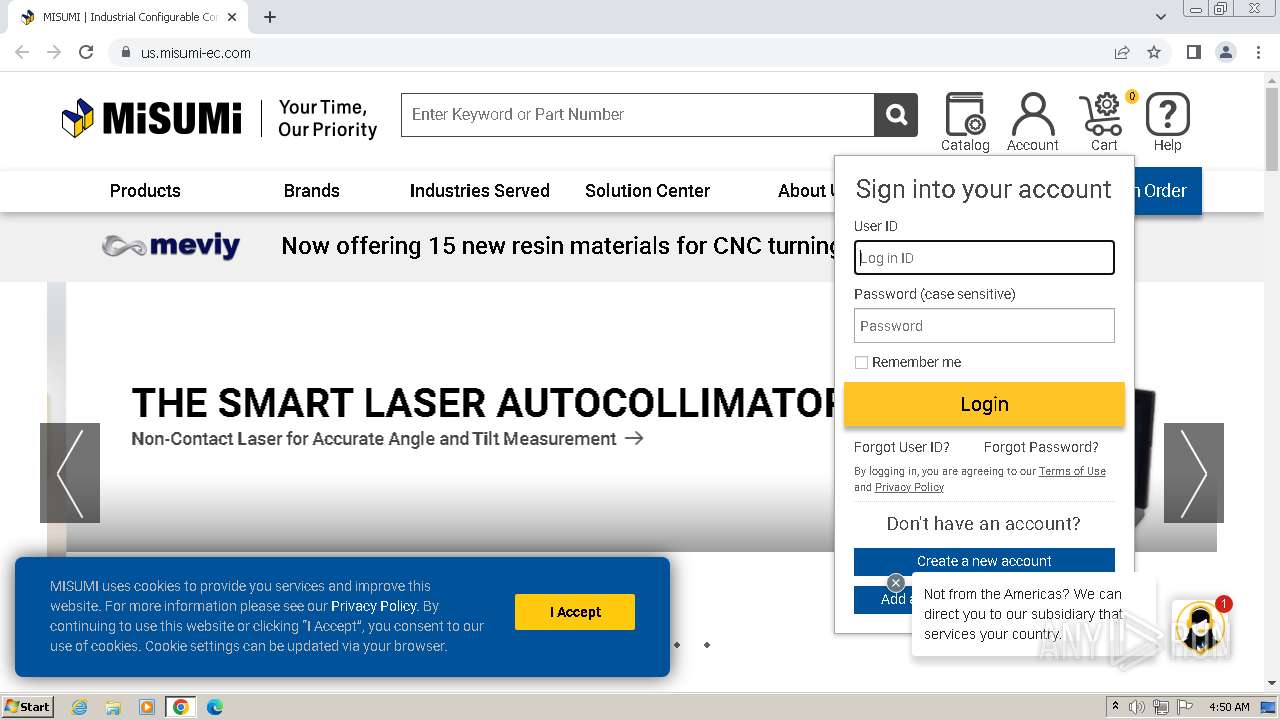The height and width of the screenshot is (720, 1280).
Task: Click the Password input field
Action: click(x=984, y=326)
